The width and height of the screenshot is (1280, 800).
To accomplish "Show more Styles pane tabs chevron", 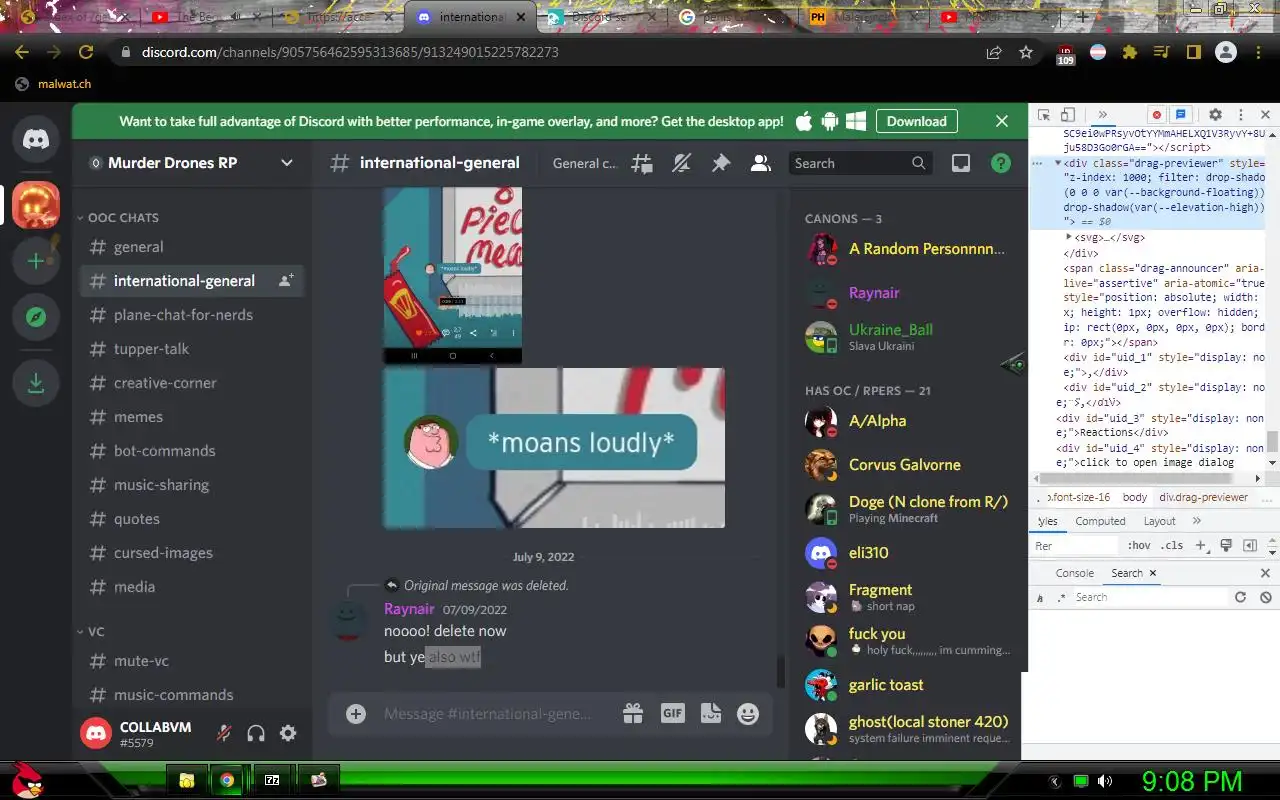I will pos(1197,521).
